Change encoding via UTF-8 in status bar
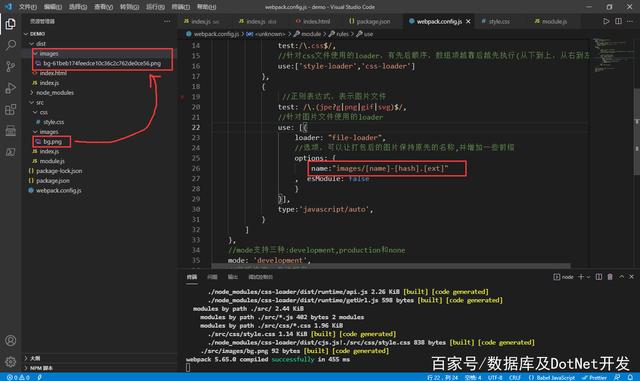The image size is (640, 381). click(x=495, y=377)
